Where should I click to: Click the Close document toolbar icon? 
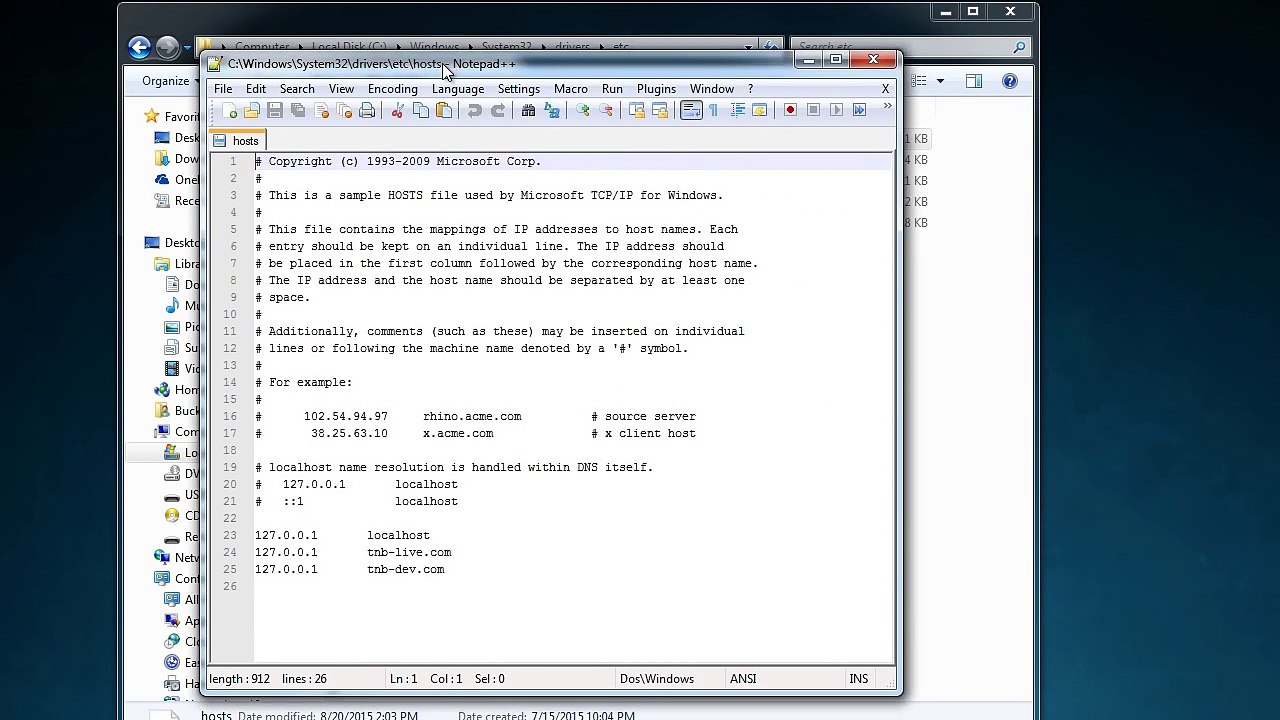[x=321, y=110]
